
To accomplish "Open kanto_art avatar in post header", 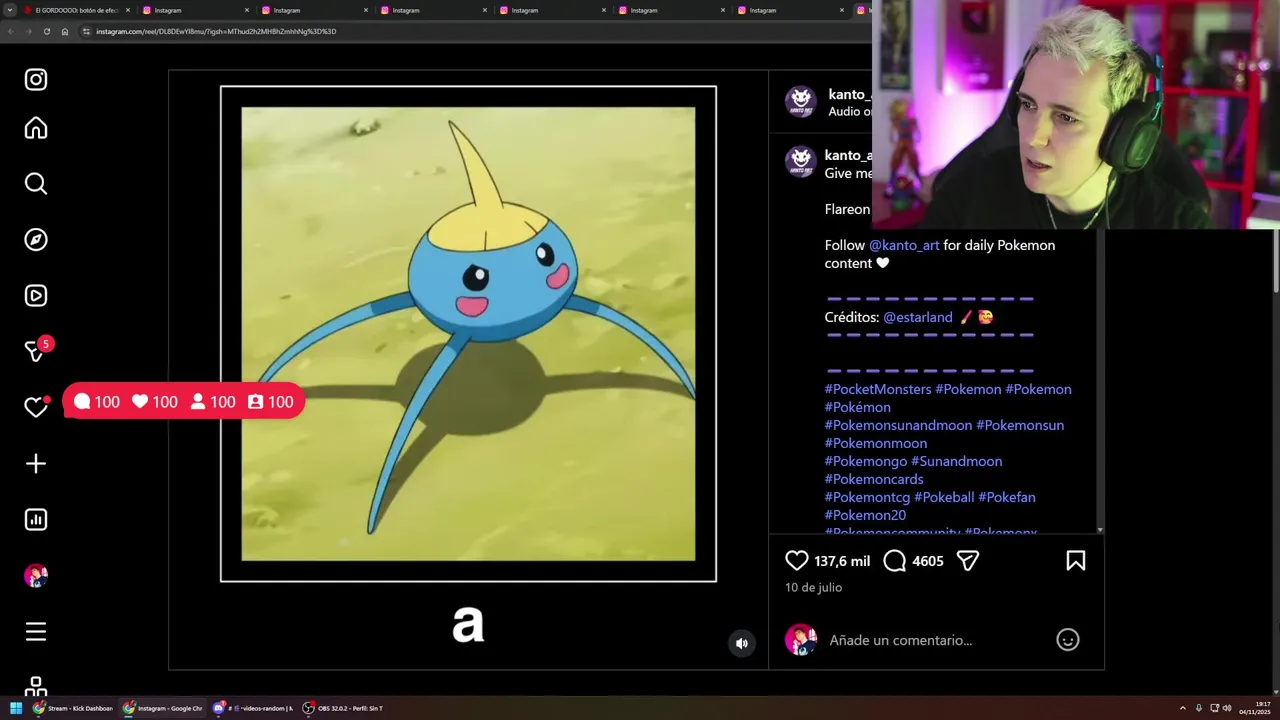I will point(800,102).
